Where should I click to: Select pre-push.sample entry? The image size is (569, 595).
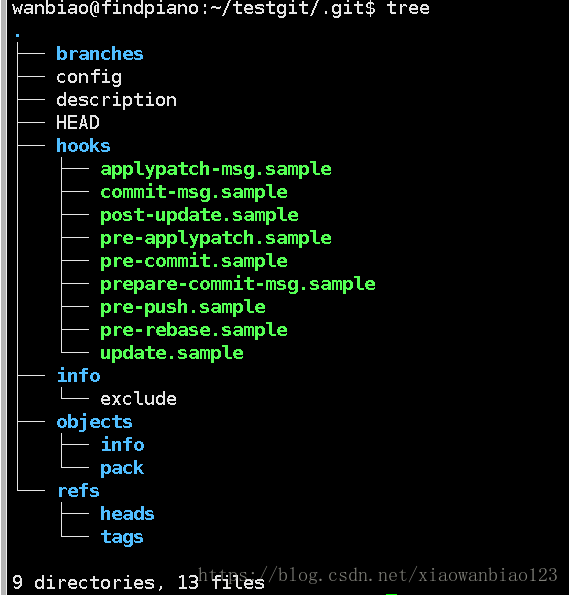[x=183, y=307]
